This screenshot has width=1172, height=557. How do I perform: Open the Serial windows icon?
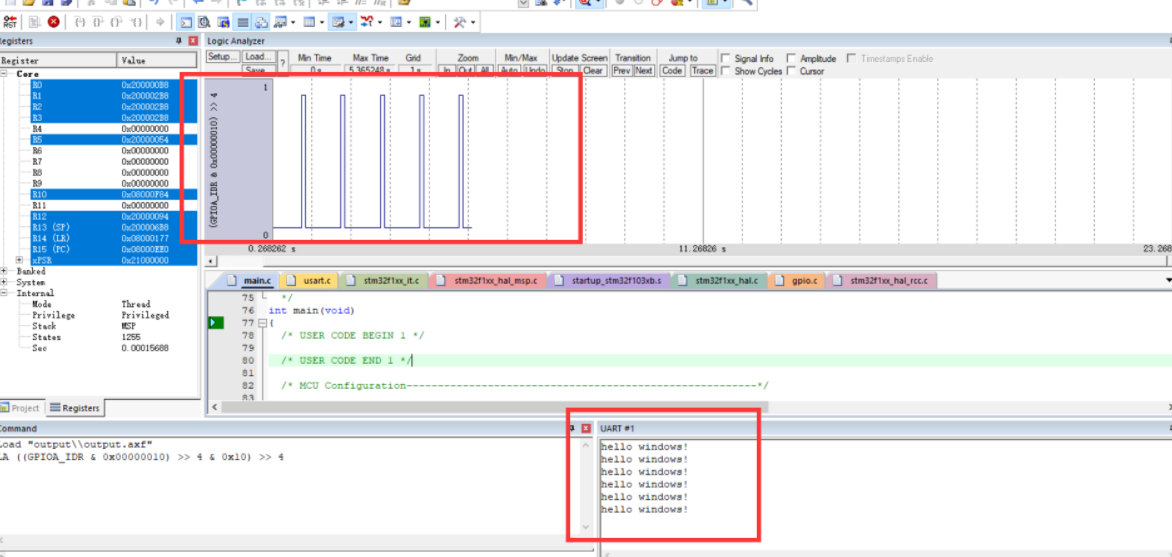pos(340,22)
